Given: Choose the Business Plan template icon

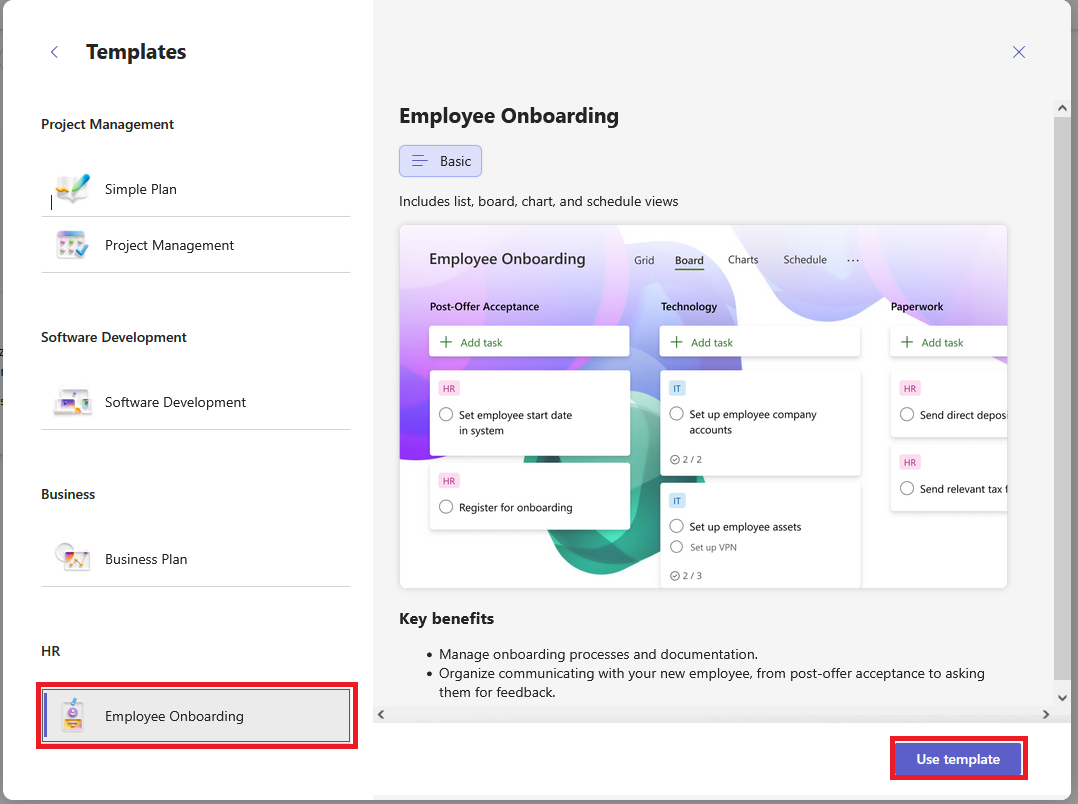Looking at the screenshot, I should click(73, 558).
